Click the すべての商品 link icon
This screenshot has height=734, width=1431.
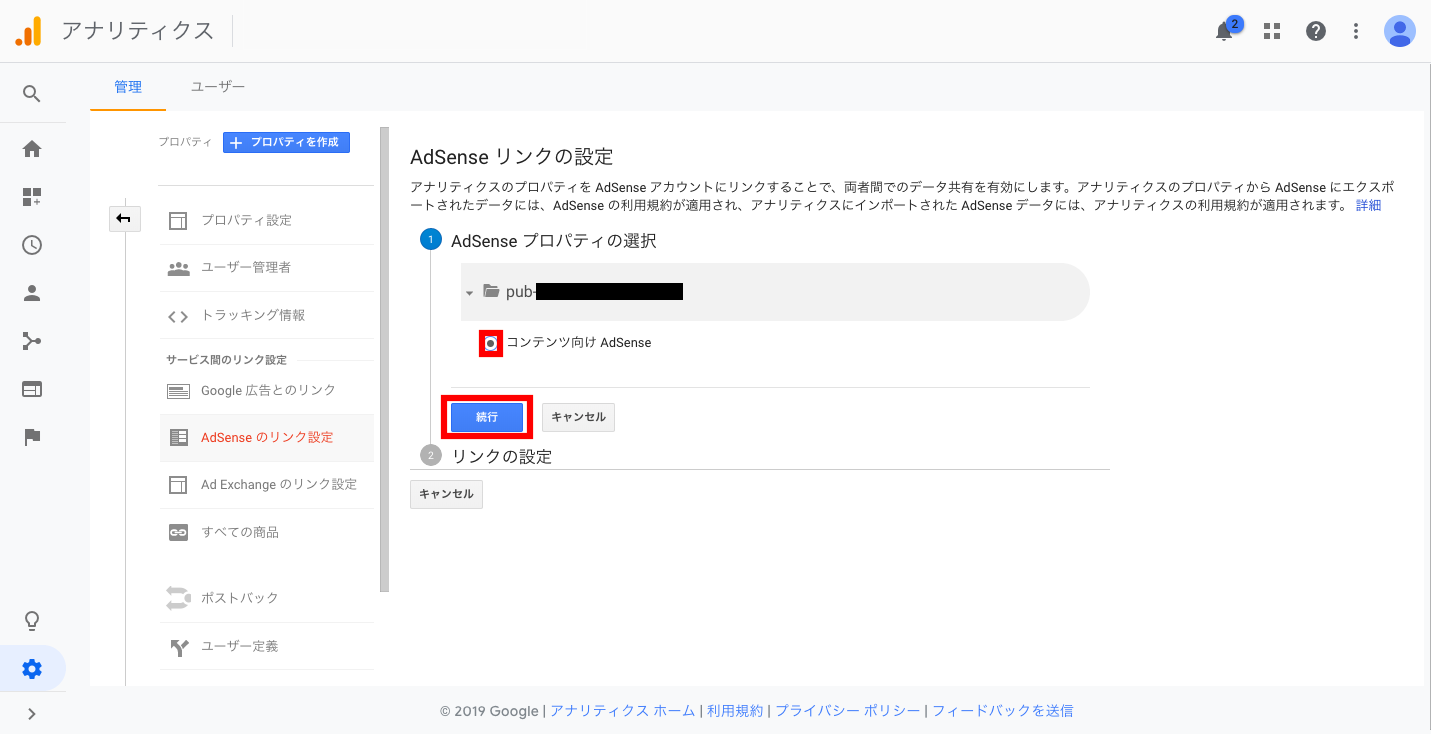pyautogui.click(x=178, y=533)
